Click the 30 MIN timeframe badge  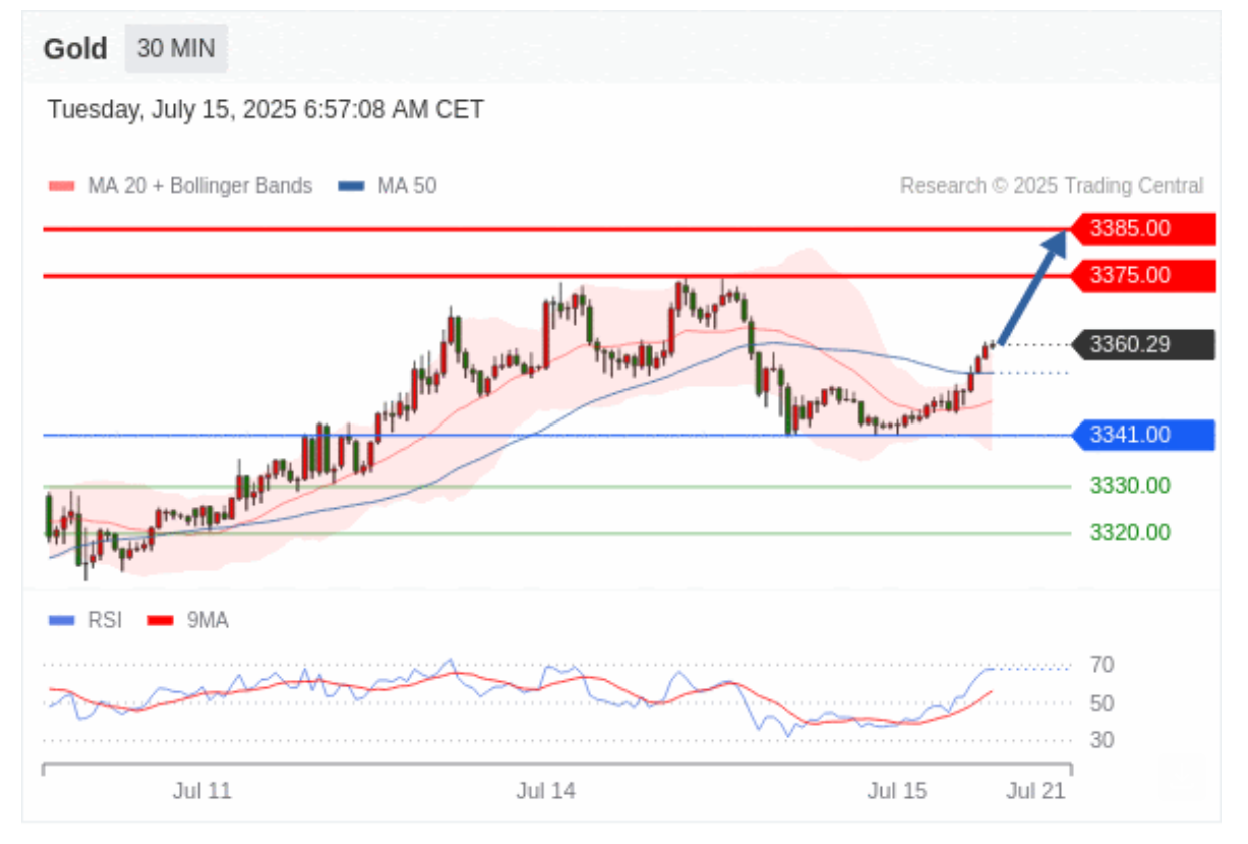(176, 49)
